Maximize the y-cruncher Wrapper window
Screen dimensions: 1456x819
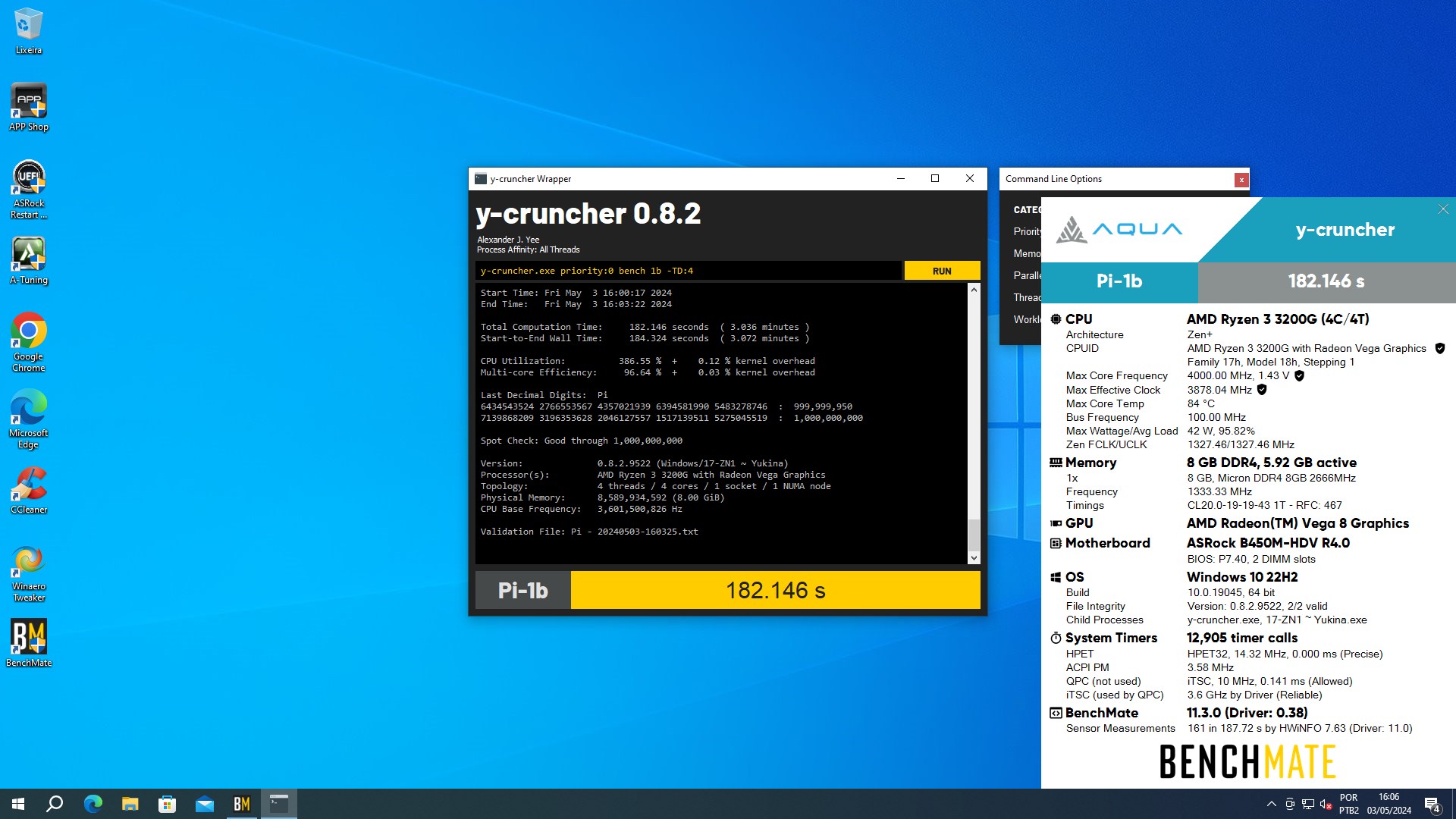click(935, 179)
